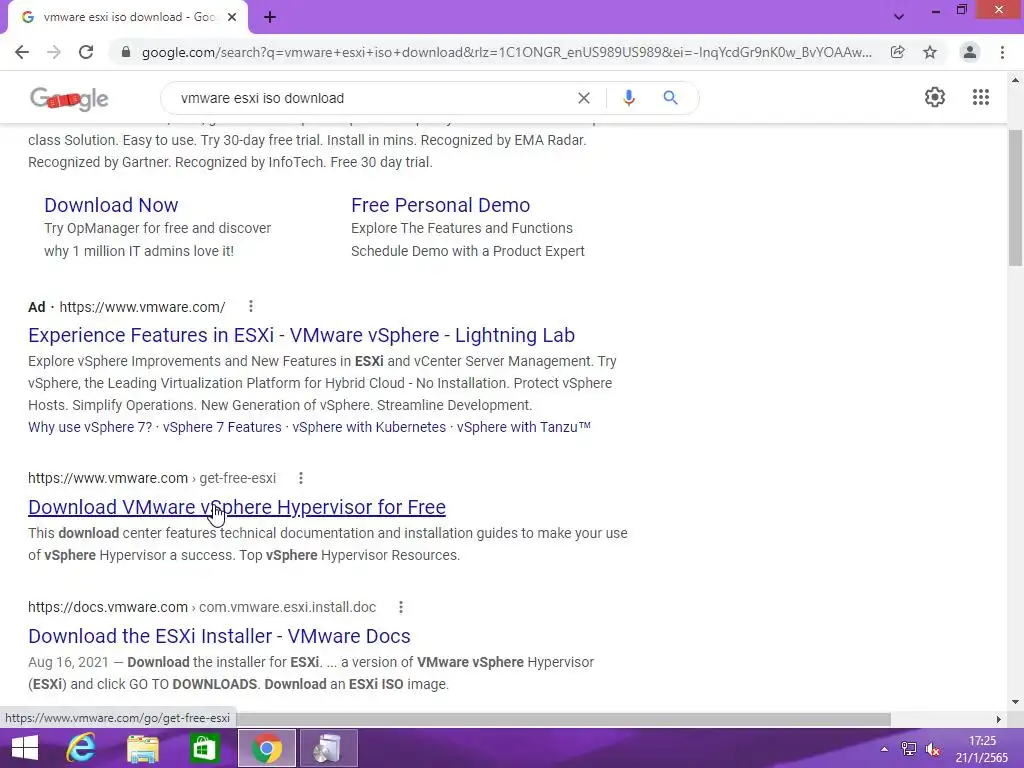Click the horizontal scrollbar right arrow
Screen dimensions: 1024x768
click(998, 719)
